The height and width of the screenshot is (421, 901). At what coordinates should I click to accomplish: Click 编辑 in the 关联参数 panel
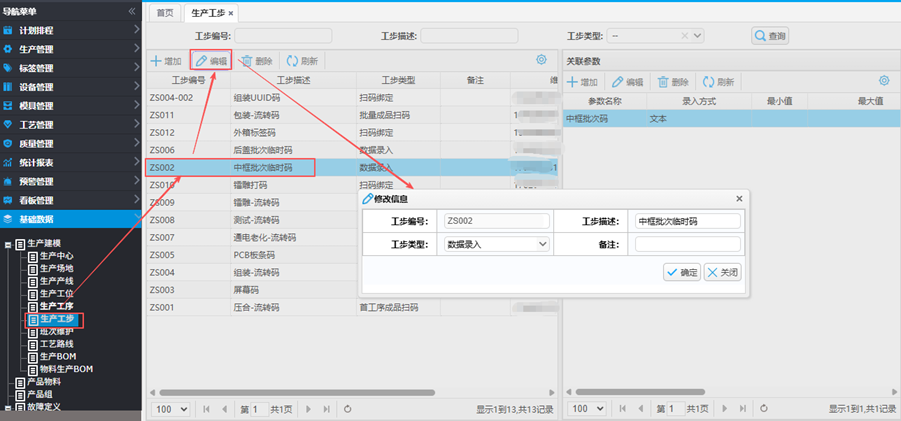[627, 82]
